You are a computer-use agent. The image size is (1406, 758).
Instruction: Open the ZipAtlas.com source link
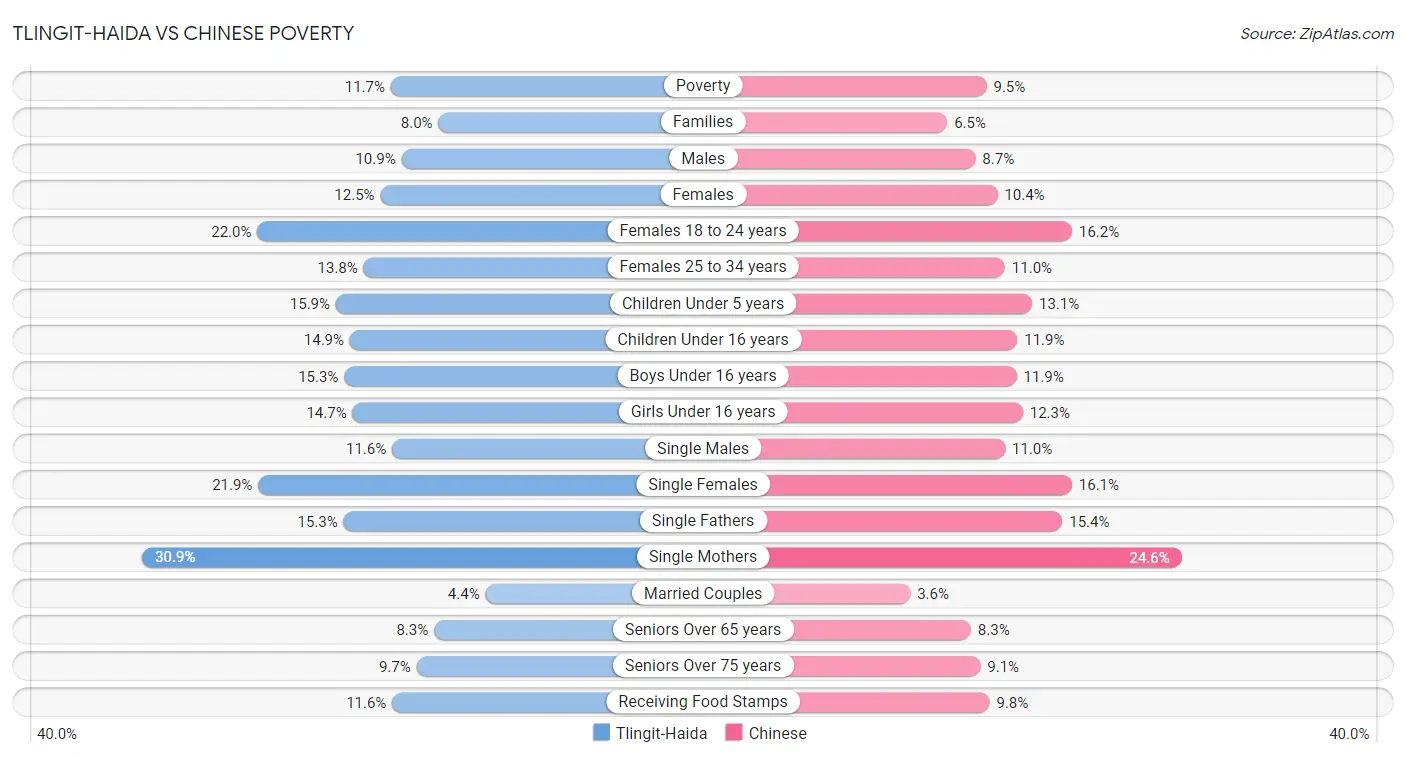[x=1317, y=33]
